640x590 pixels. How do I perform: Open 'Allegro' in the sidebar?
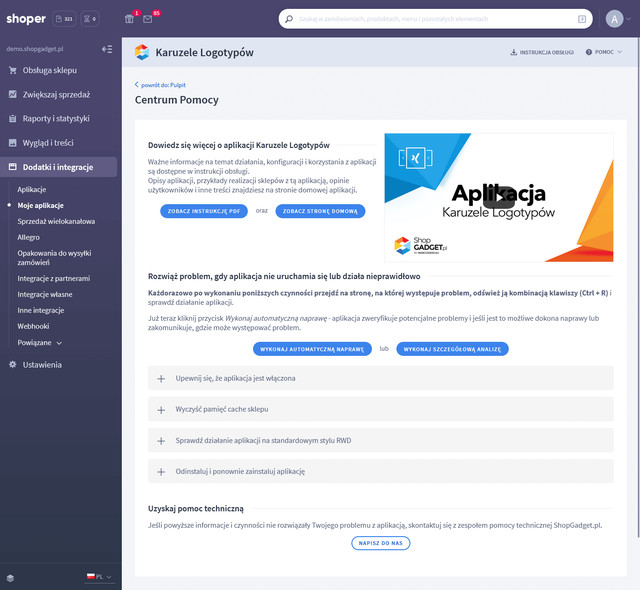point(29,237)
